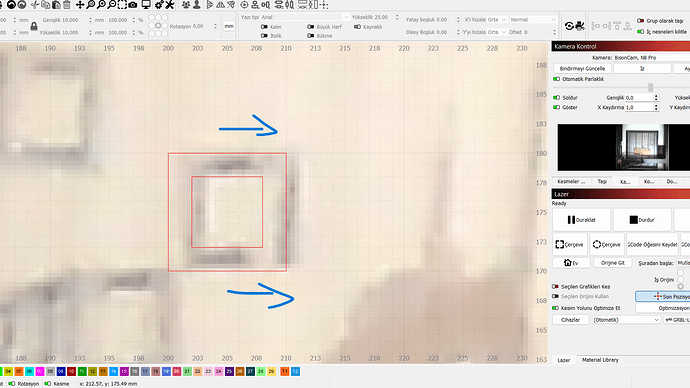Image resolution: width=690 pixels, height=388 pixels.
Task: Click the aspect ratio lock icon
Action: click(x=34, y=26)
